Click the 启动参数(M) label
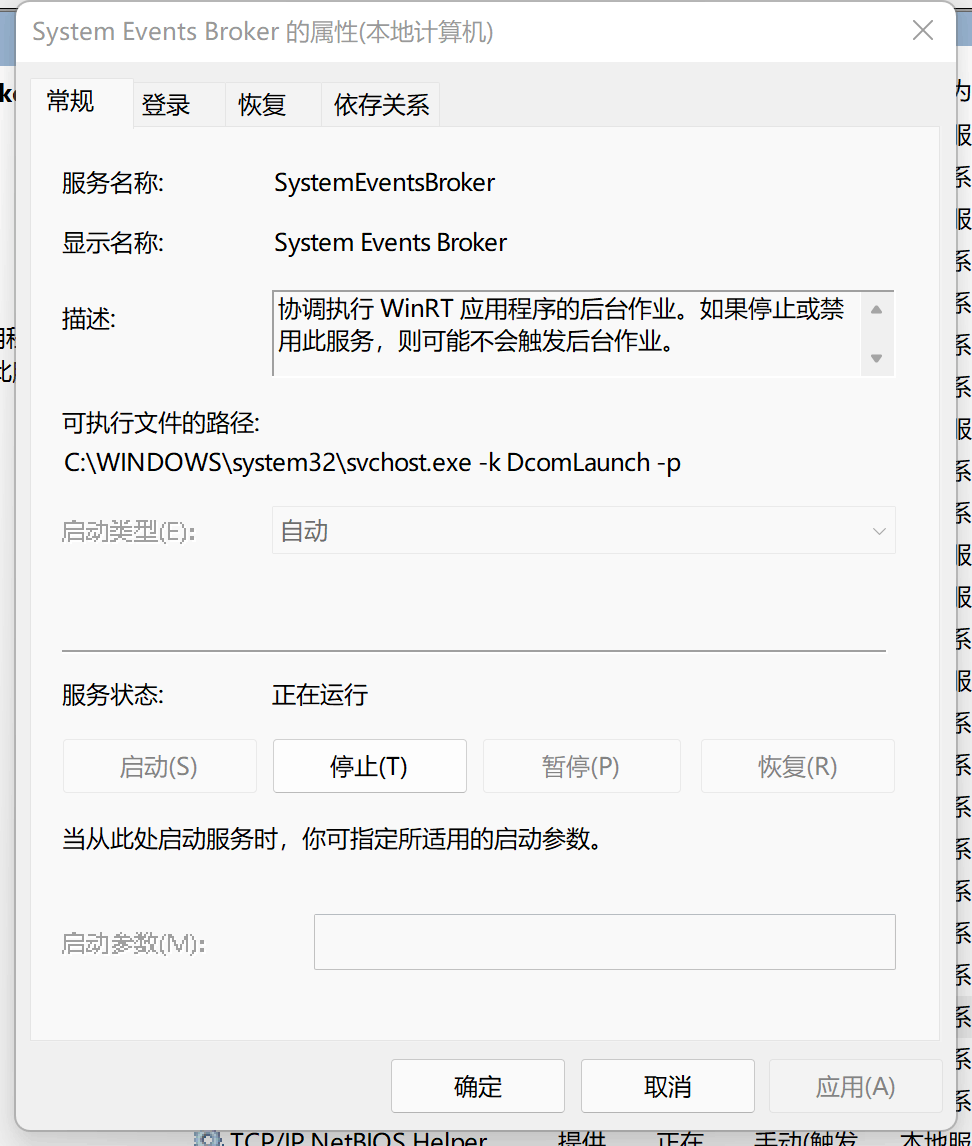 point(133,944)
